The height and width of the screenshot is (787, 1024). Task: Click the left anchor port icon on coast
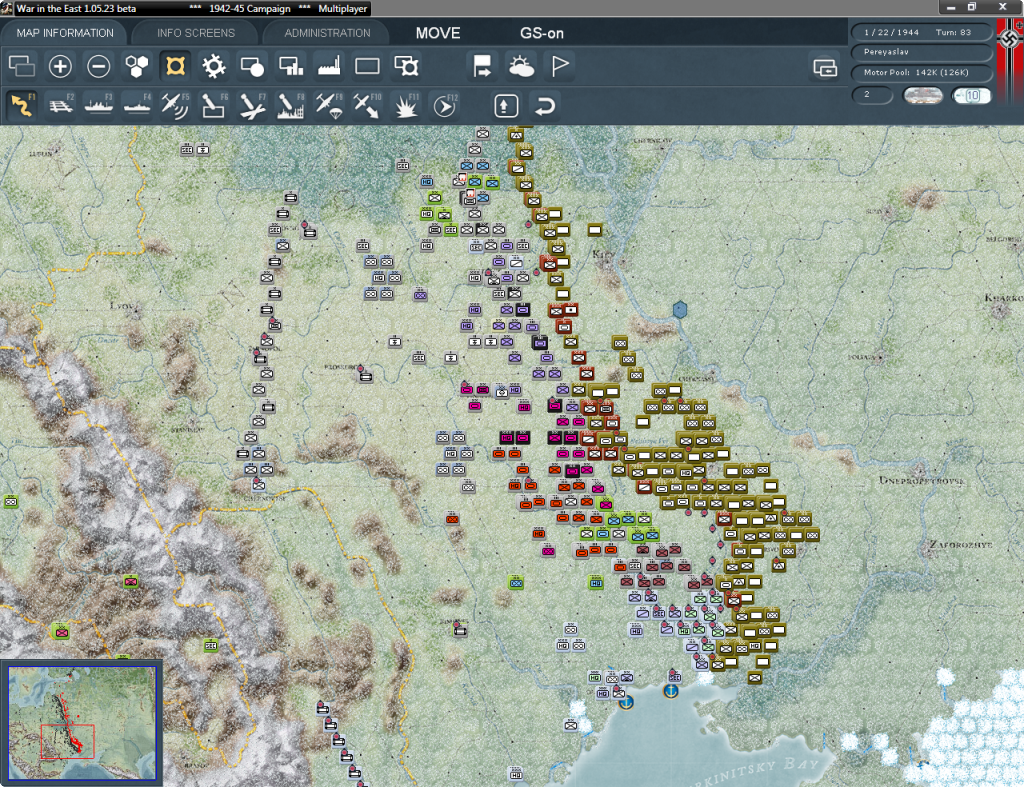click(x=626, y=702)
